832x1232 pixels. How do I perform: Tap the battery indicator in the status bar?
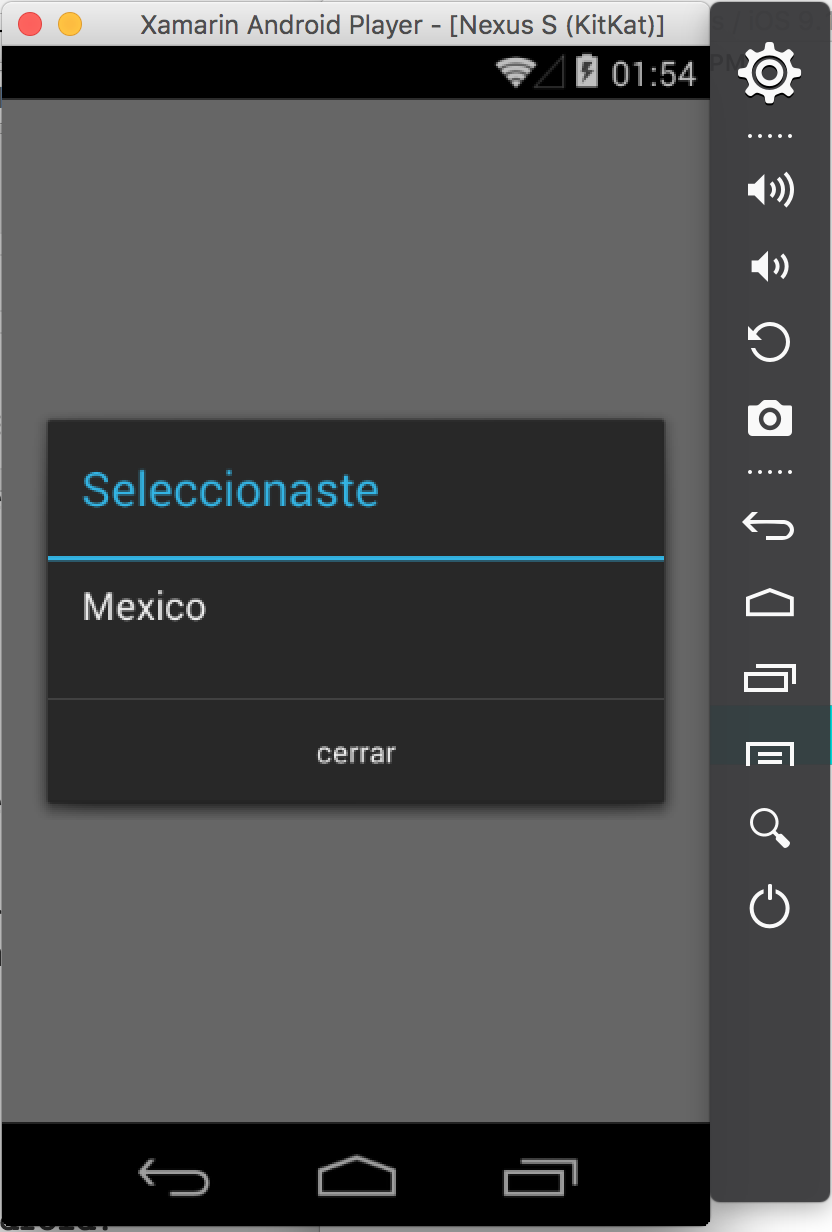click(x=588, y=72)
